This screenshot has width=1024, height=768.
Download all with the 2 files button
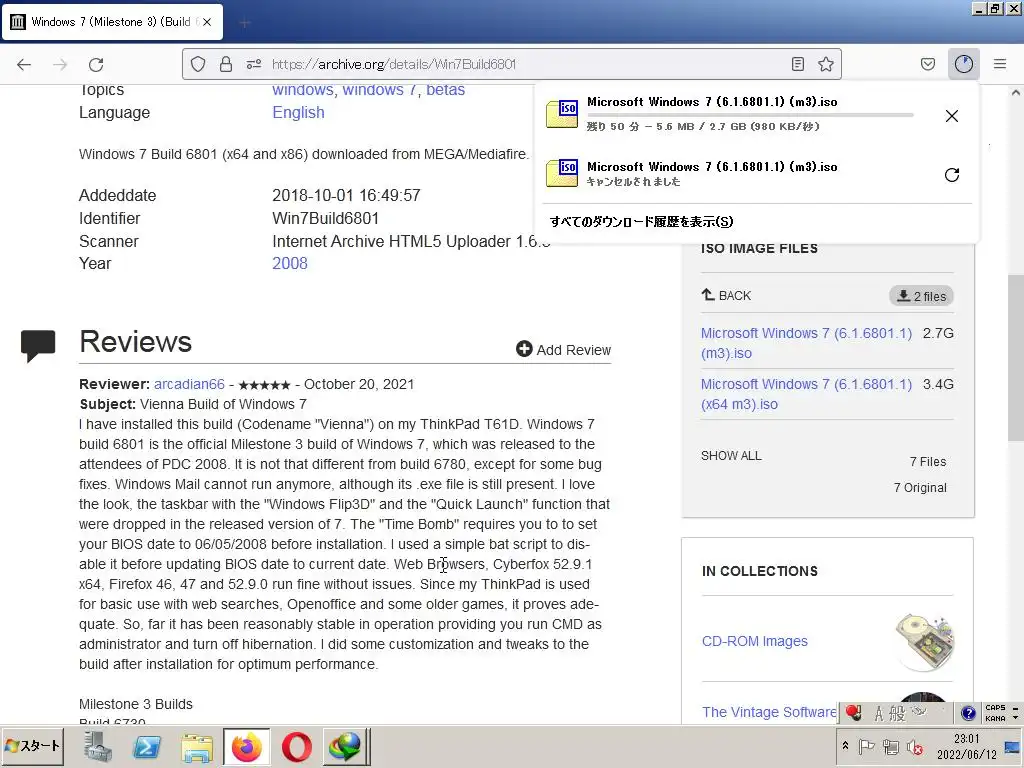[x=921, y=296]
